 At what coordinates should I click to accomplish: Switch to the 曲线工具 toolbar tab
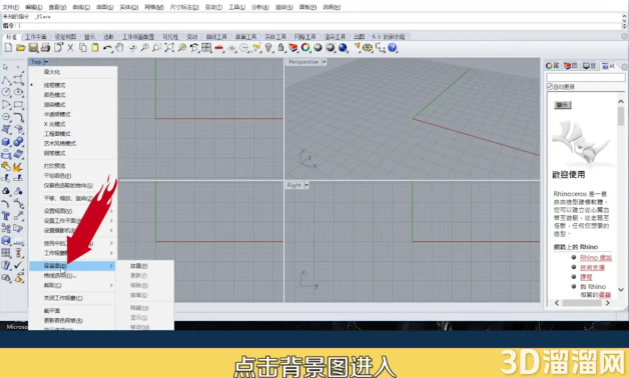tap(216, 37)
